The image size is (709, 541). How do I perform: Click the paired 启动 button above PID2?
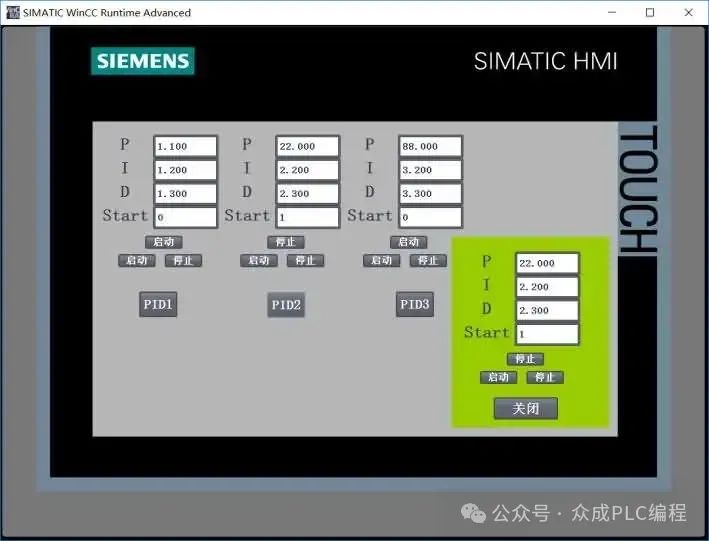tap(259, 261)
